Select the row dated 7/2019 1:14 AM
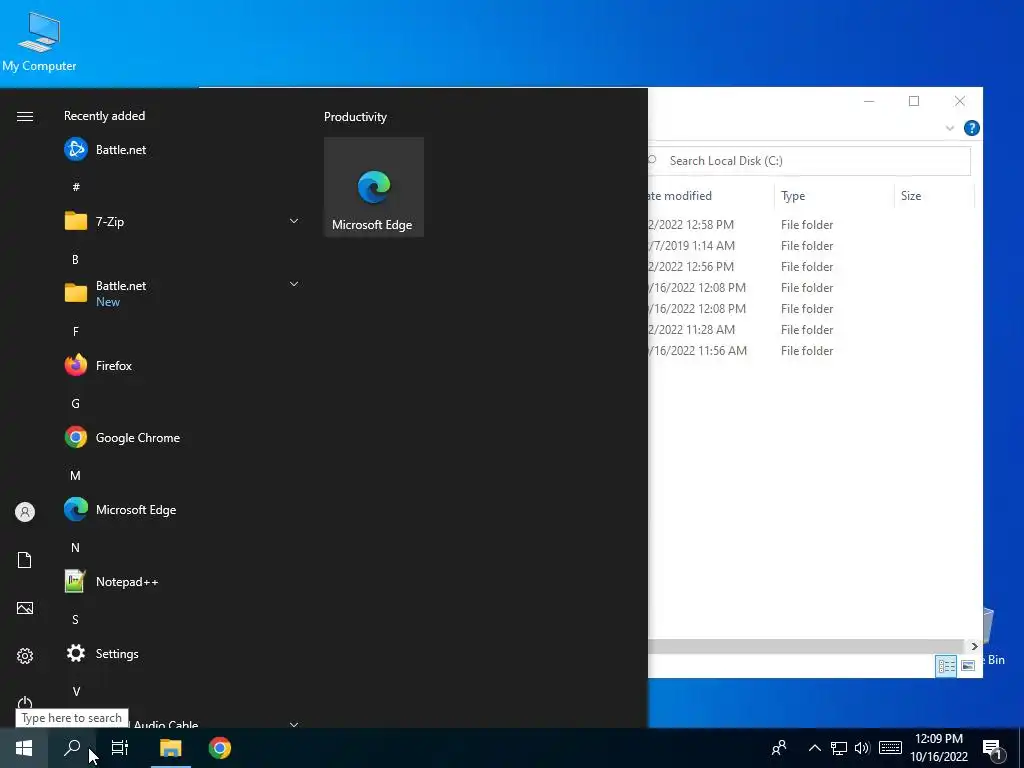The width and height of the screenshot is (1024, 768). [x=810, y=246]
